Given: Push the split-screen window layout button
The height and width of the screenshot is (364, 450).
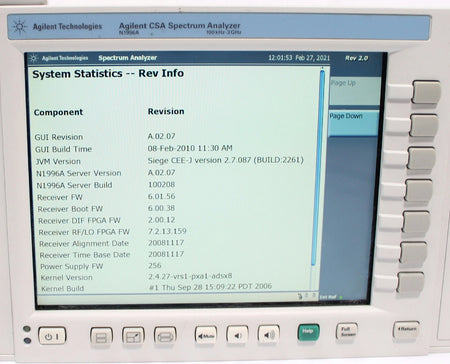Looking at the screenshot, I should point(101,336).
